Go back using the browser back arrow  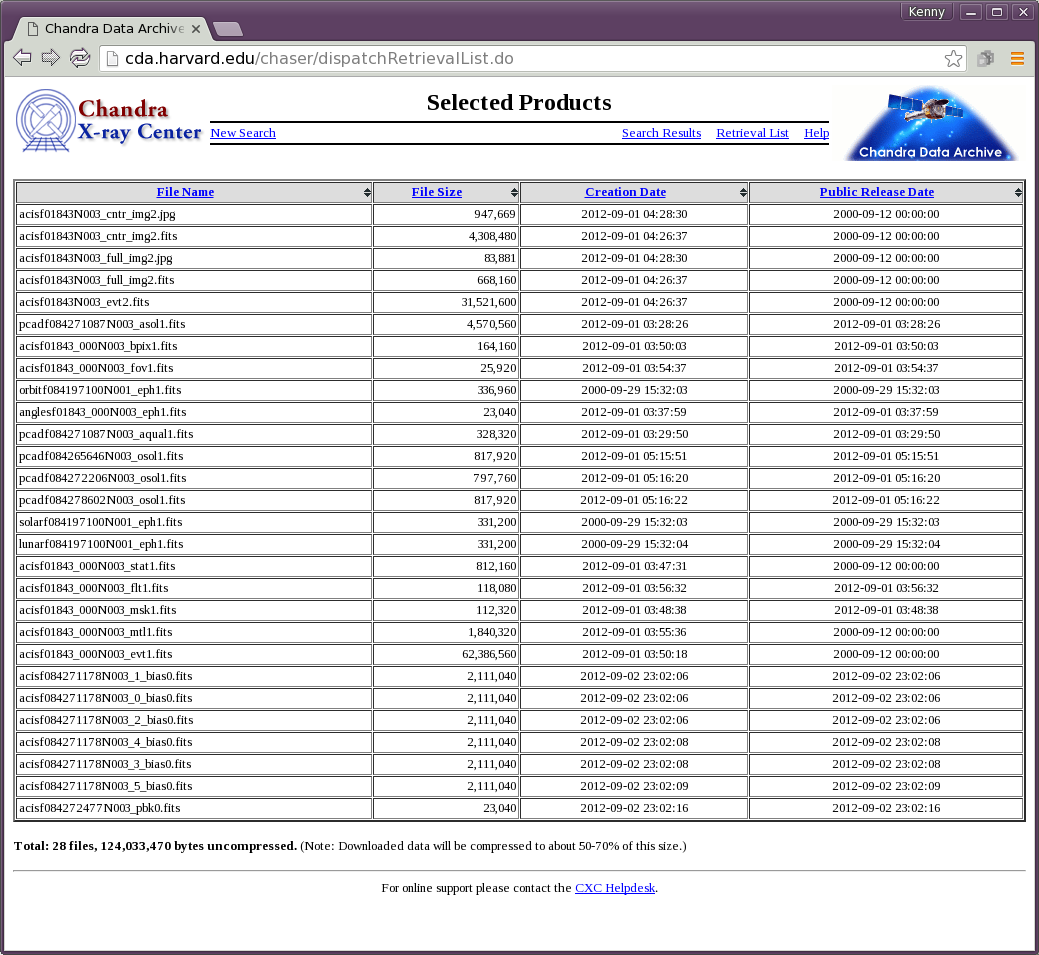coord(23,58)
